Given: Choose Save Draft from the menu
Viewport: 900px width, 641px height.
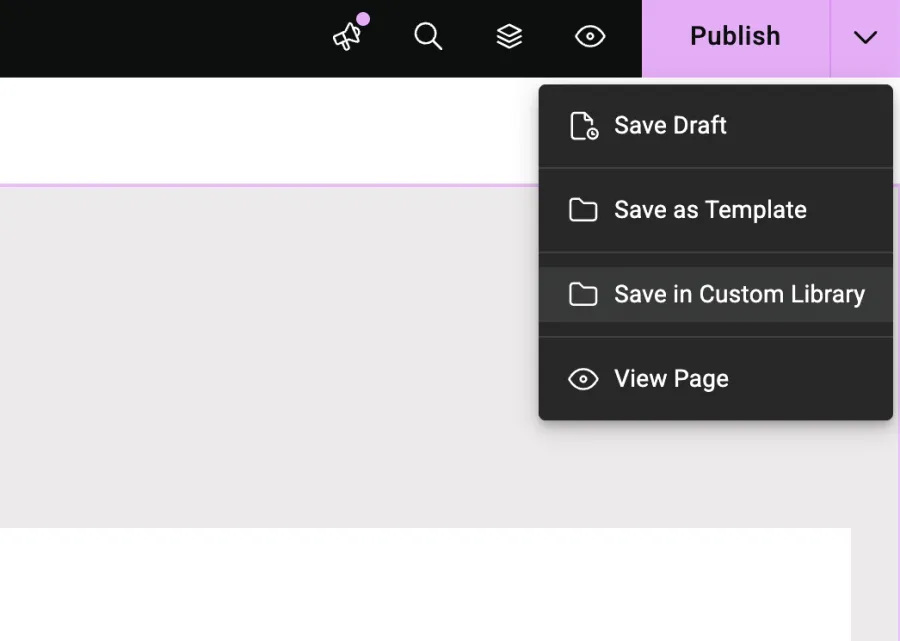Looking at the screenshot, I should (x=670, y=126).
